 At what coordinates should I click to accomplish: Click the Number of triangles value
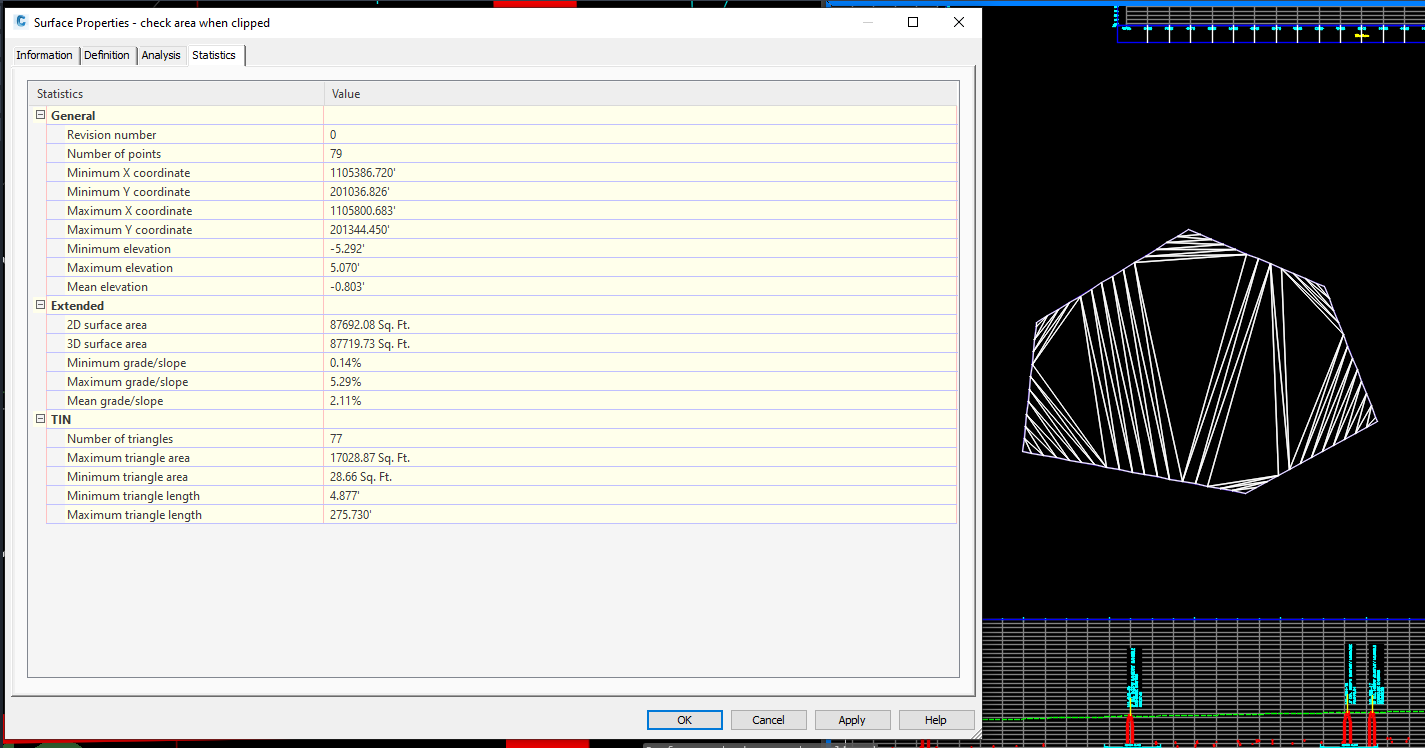337,438
